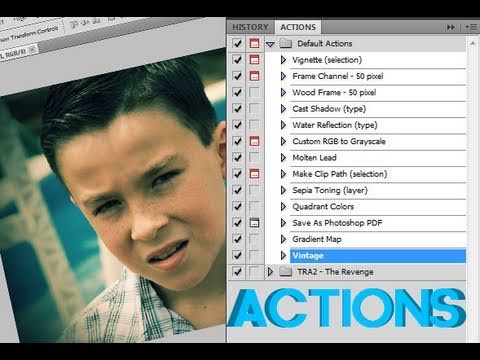Toggle dialog icon for Save As Photoshop PDF

coord(254,223)
